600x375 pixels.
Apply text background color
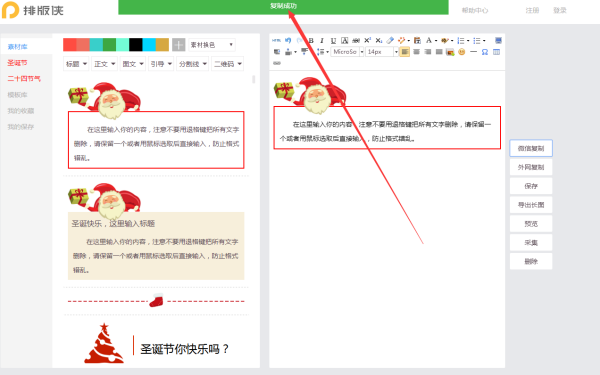pos(445,41)
